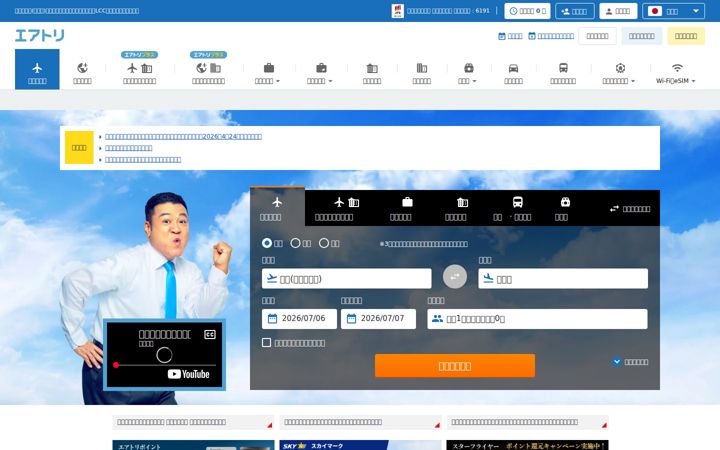The width and height of the screenshot is (720, 450).
Task: Expand options via blue chevron beside search button
Action: [617, 361]
